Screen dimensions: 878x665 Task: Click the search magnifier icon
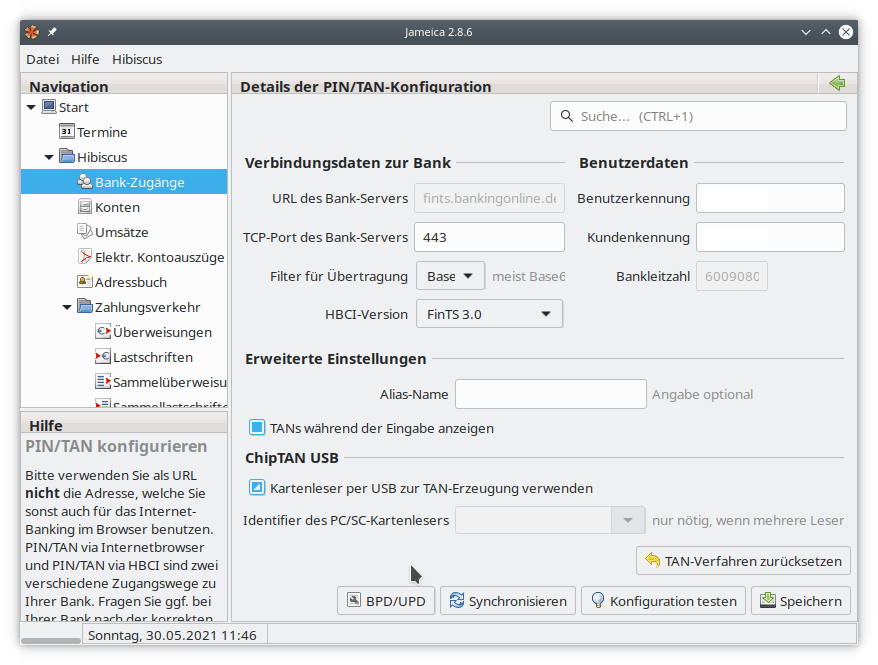(567, 116)
